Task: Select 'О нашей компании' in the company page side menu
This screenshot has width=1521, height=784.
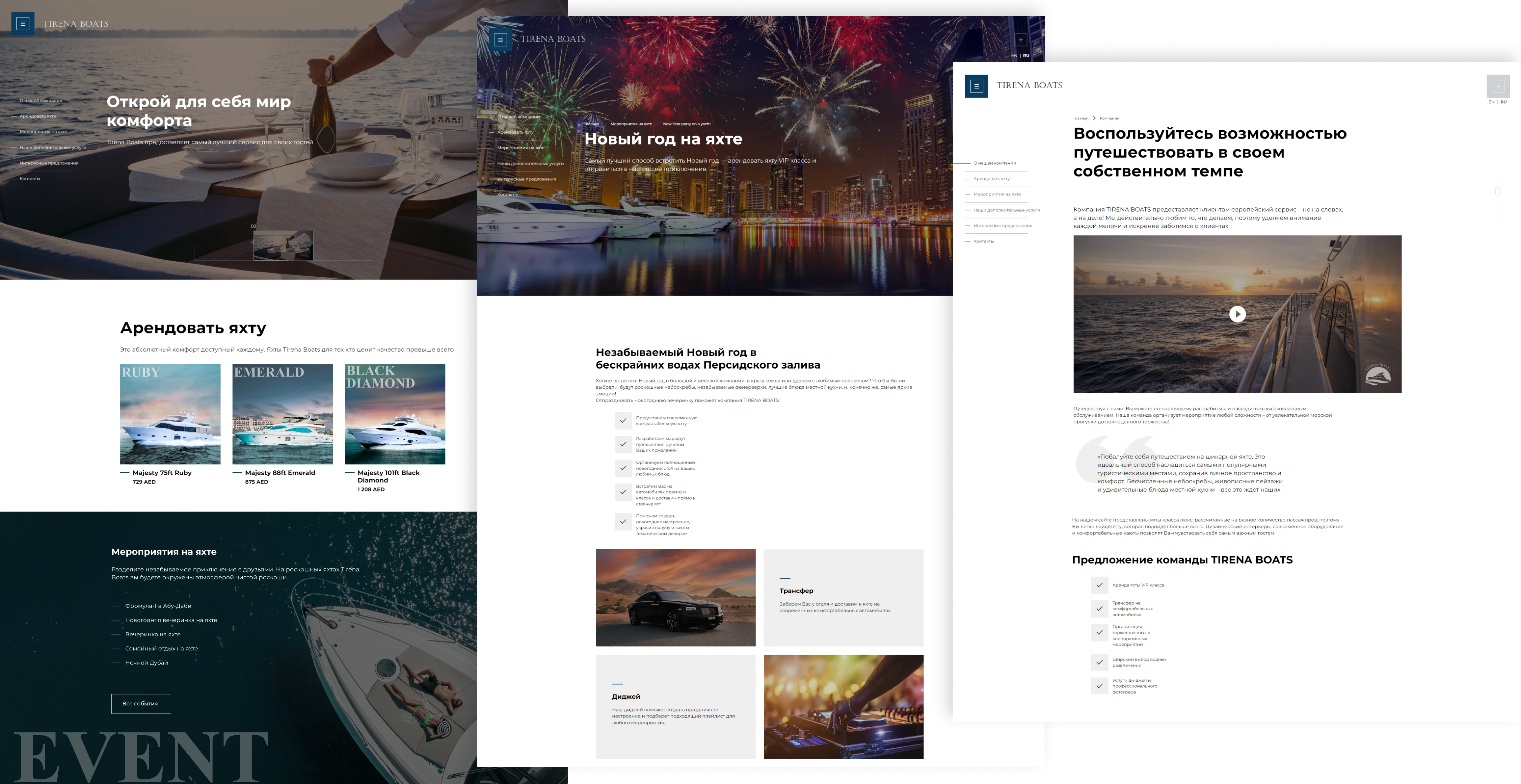Action: pyautogui.click(x=995, y=163)
